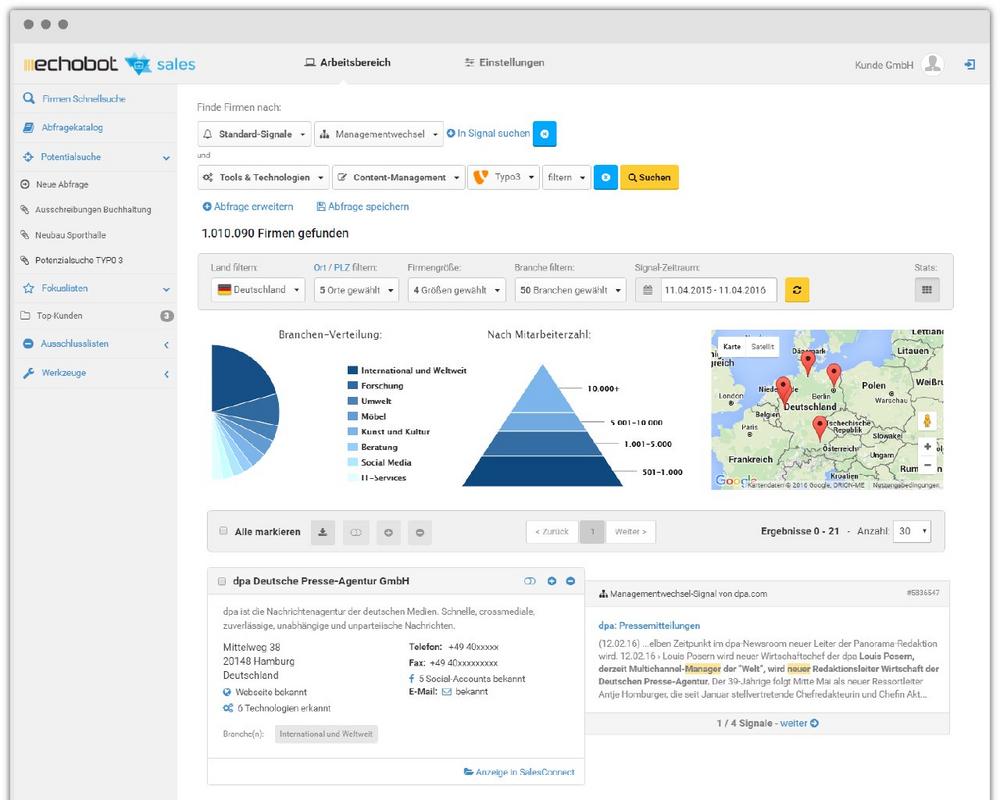1000x800 pixels.
Task: Open Anzeige in SalesConnect link
Action: click(x=519, y=772)
